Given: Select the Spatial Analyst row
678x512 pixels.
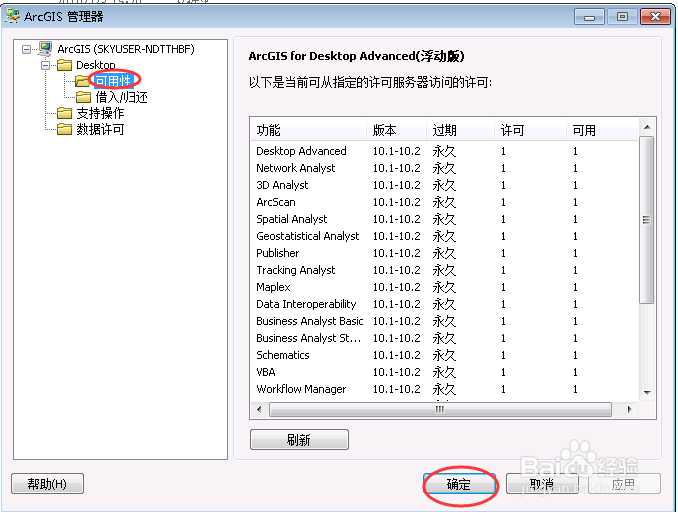Looking at the screenshot, I should pyautogui.click(x=445, y=219).
